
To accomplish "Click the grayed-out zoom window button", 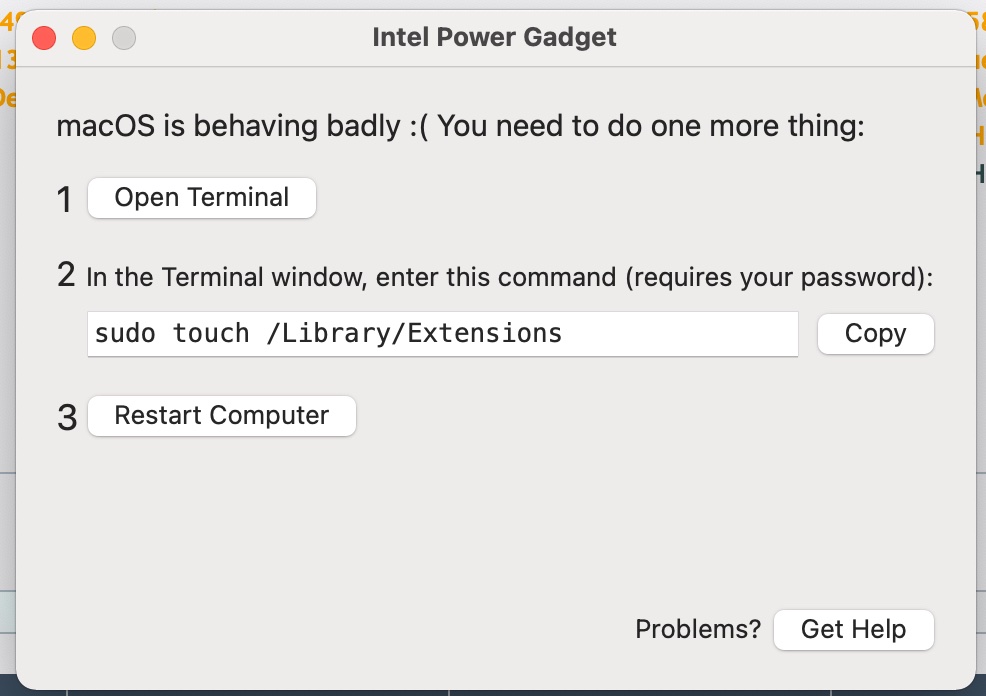I will (x=123, y=39).
